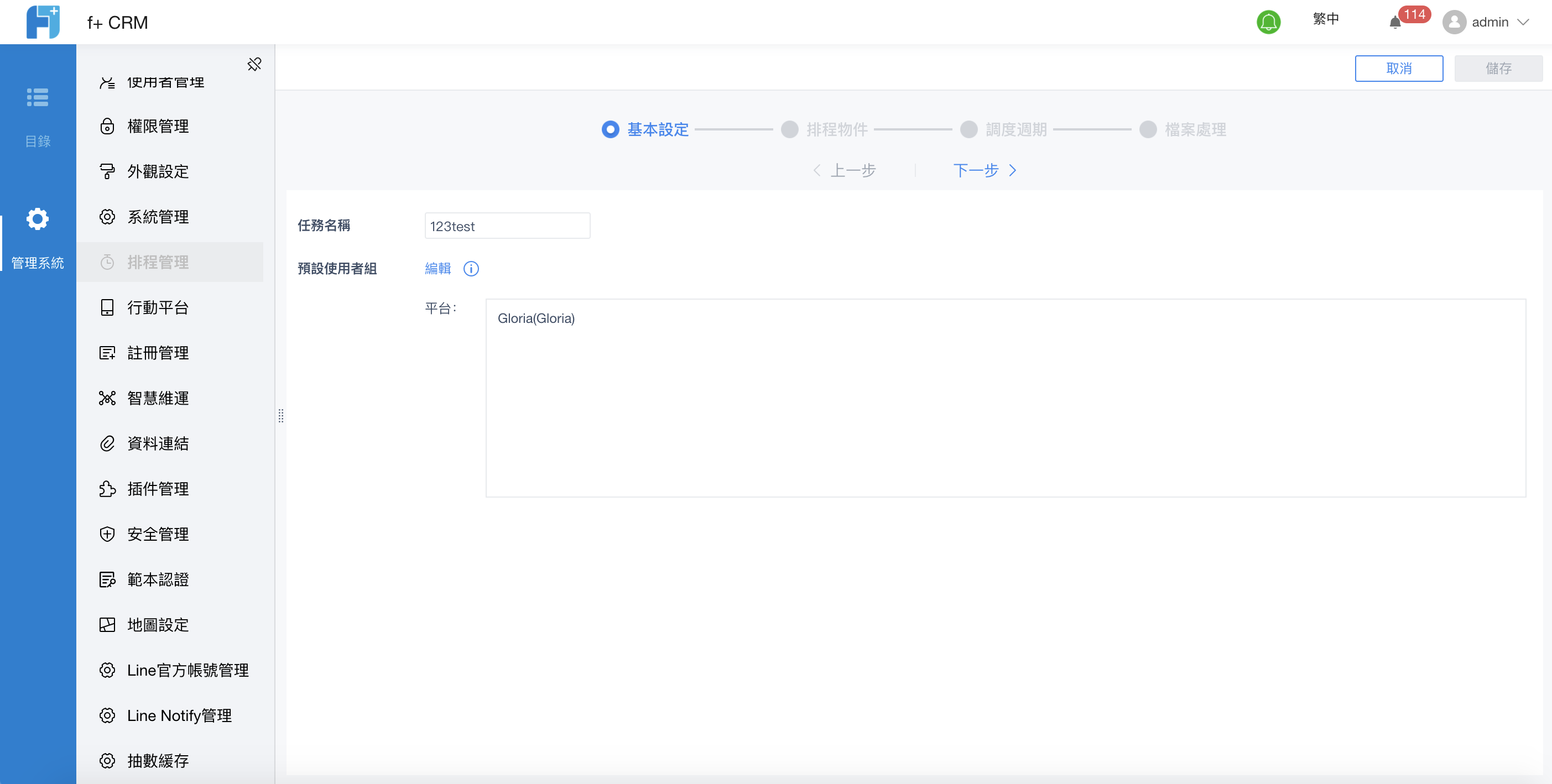Image resolution: width=1552 pixels, height=784 pixels.
Task: Click the 儲存 button
Action: click(1498, 69)
